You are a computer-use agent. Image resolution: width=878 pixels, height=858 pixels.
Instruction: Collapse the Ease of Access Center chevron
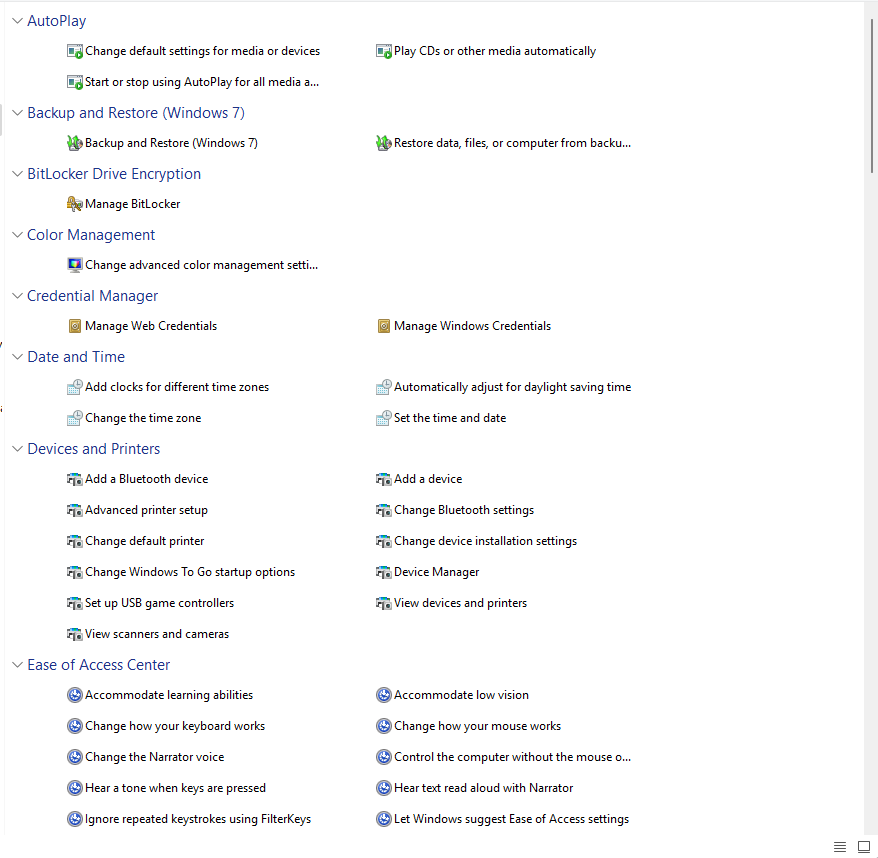(17, 665)
